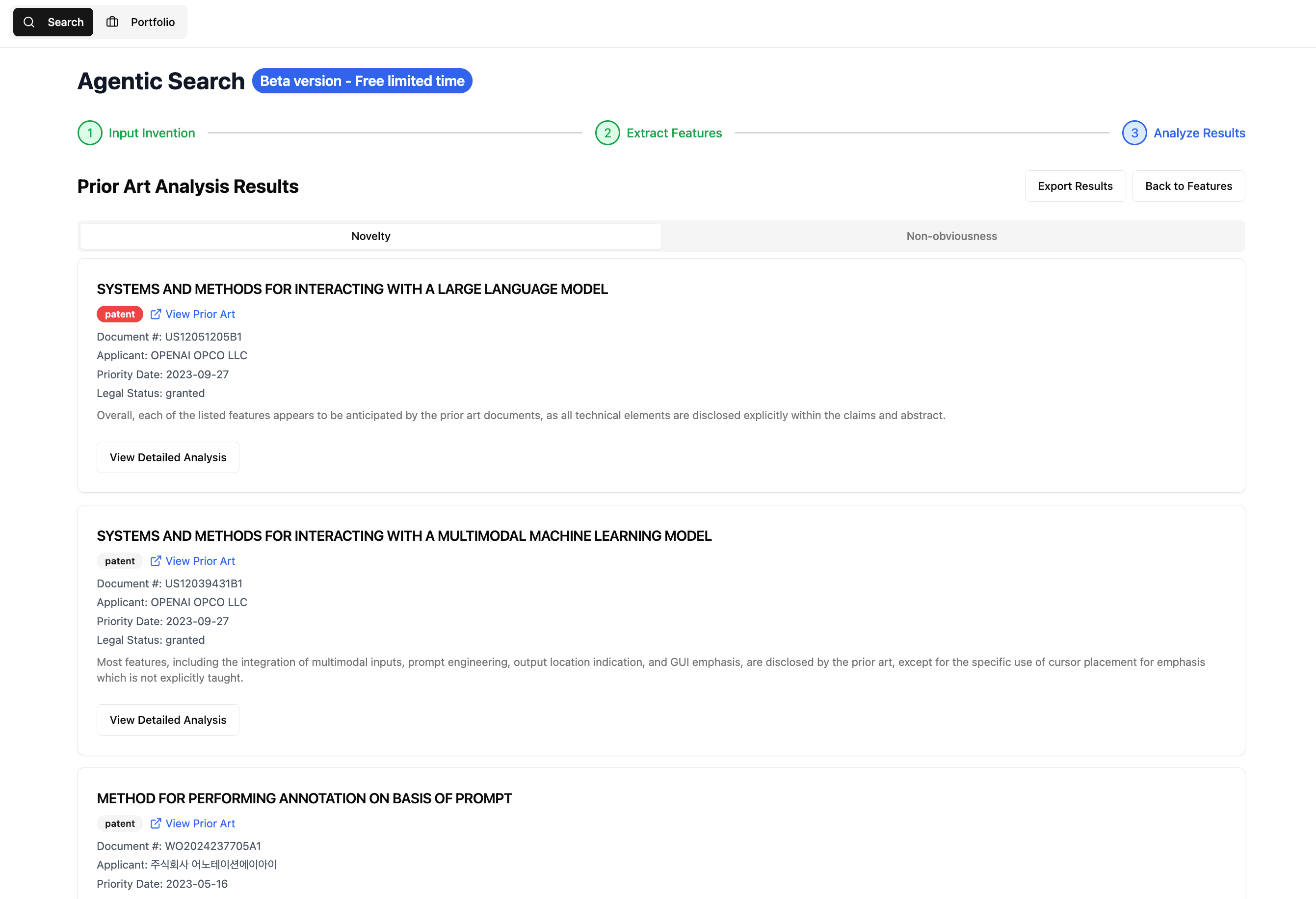Viewport: 1316px width, 899px height.
Task: Click Extract Features step label
Action: (674, 133)
